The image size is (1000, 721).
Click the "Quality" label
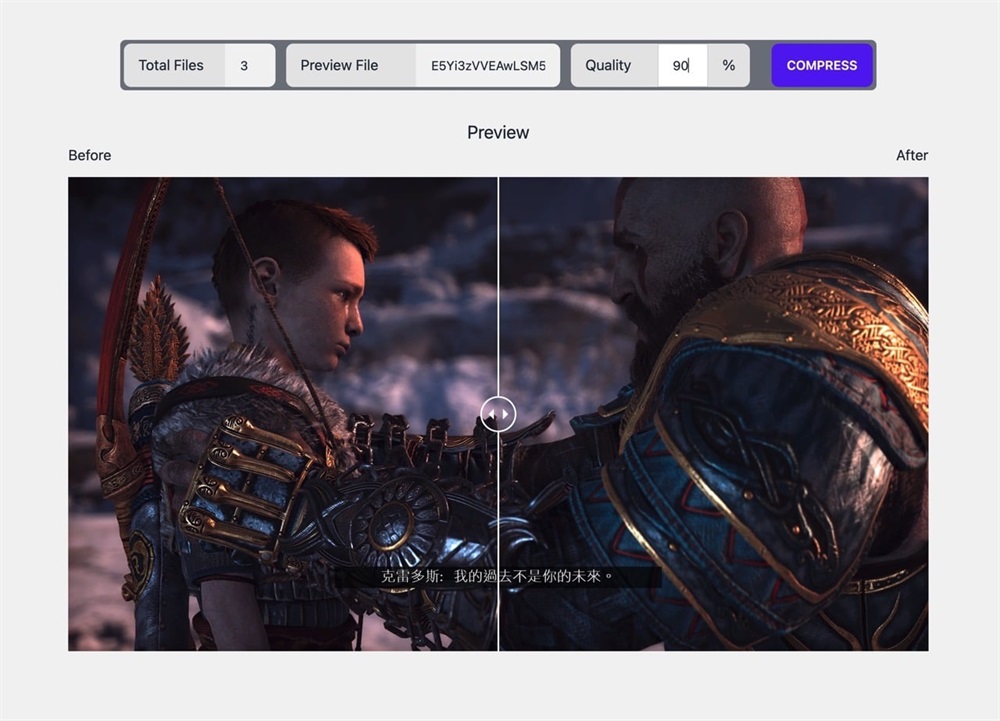click(608, 65)
